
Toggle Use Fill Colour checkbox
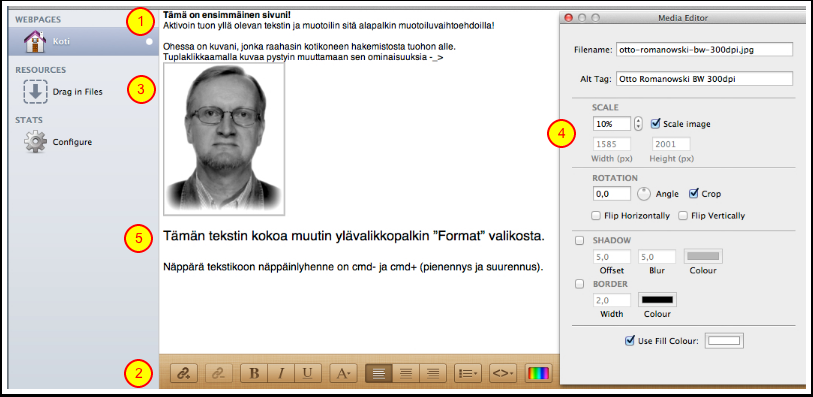pos(630,341)
